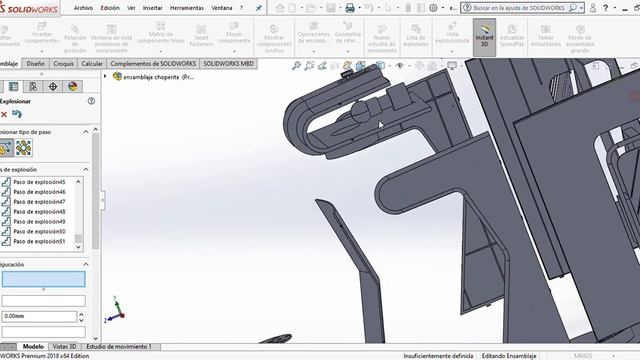Switch to the Diseño tab
Image resolution: width=640 pixels, height=360 pixels.
click(36, 64)
